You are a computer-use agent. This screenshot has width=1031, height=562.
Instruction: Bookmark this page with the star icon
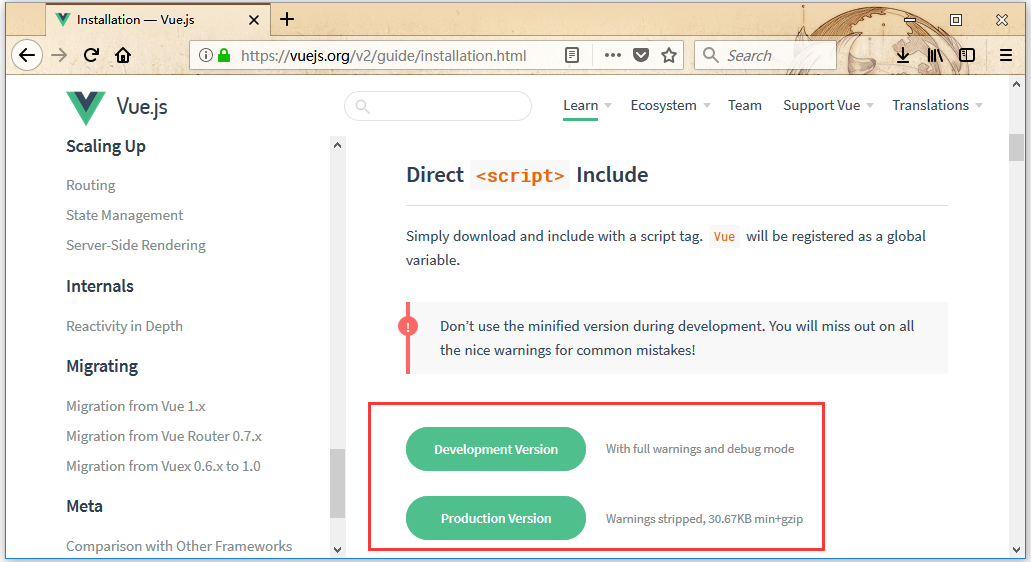coord(669,56)
